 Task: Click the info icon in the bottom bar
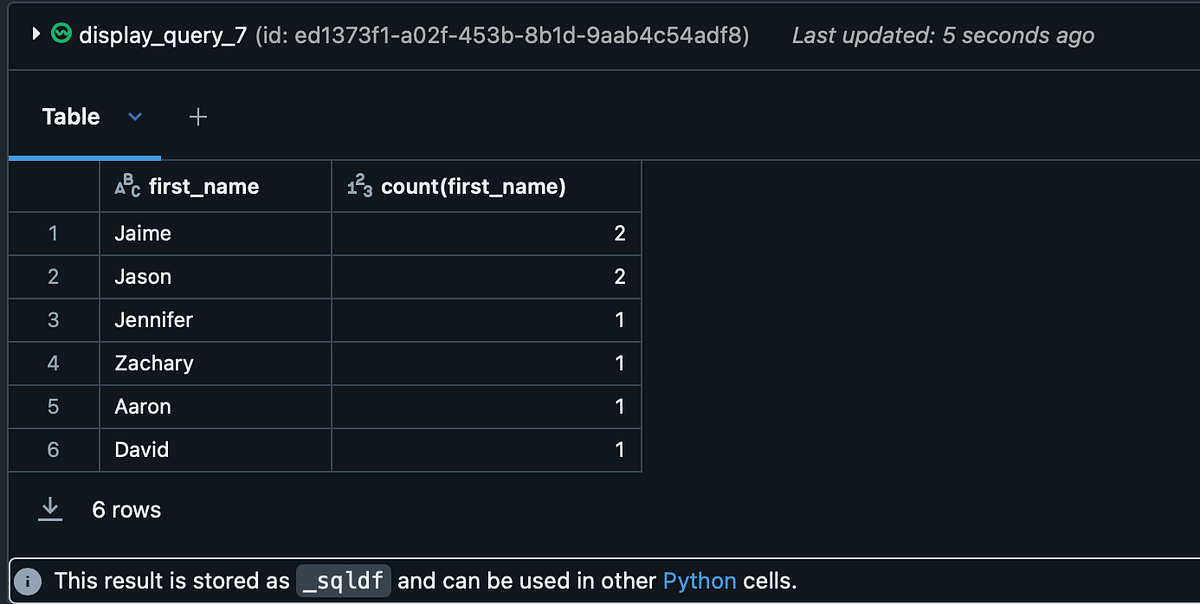[27, 580]
